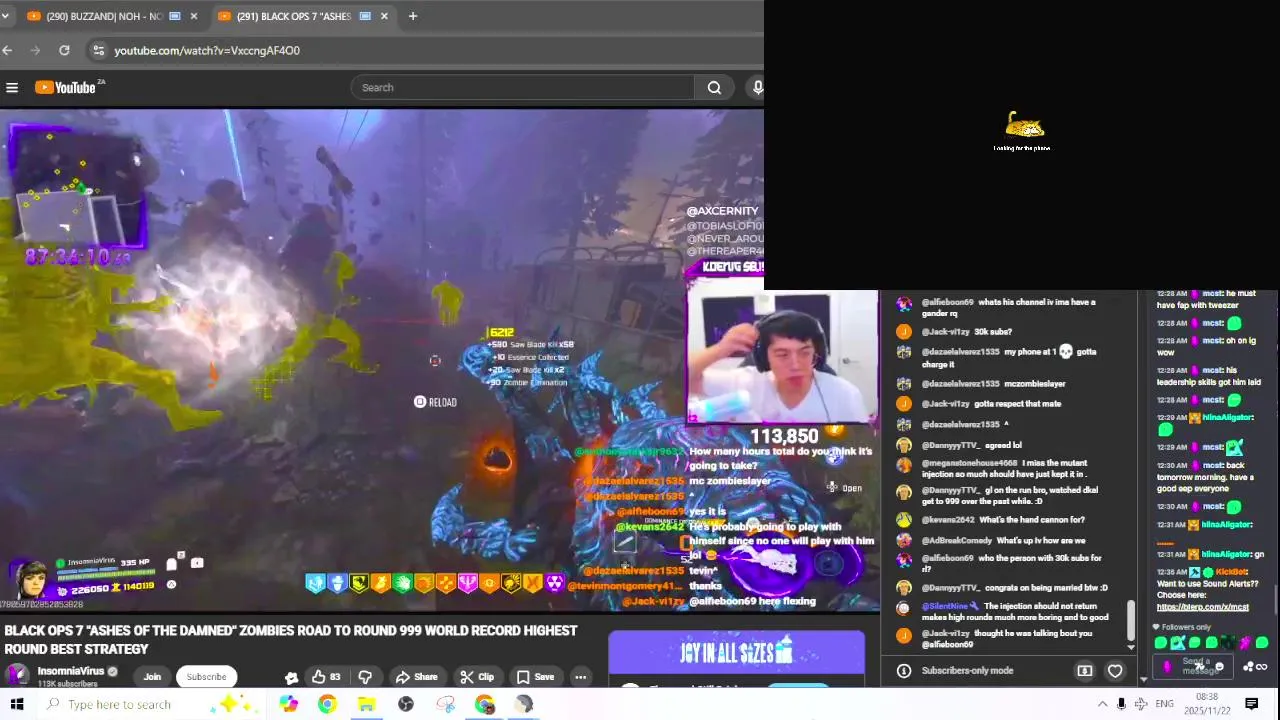Click Subscribers-only mode info icon

pos(903,671)
